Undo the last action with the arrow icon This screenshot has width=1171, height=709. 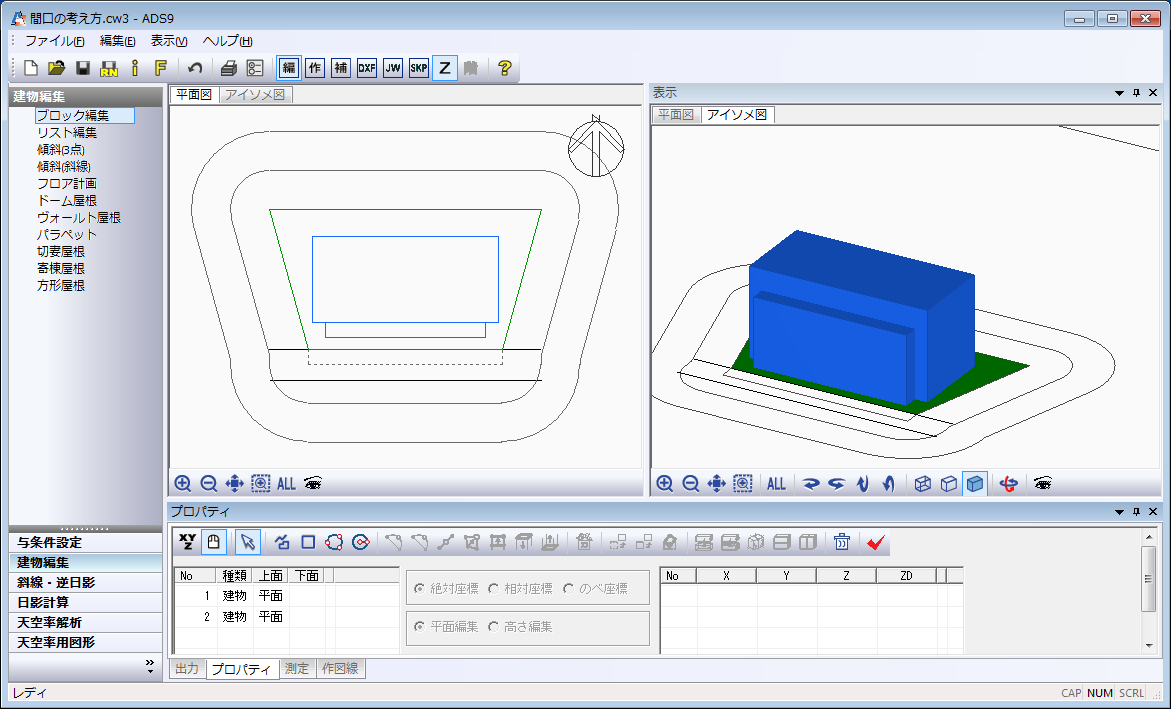[x=195, y=68]
